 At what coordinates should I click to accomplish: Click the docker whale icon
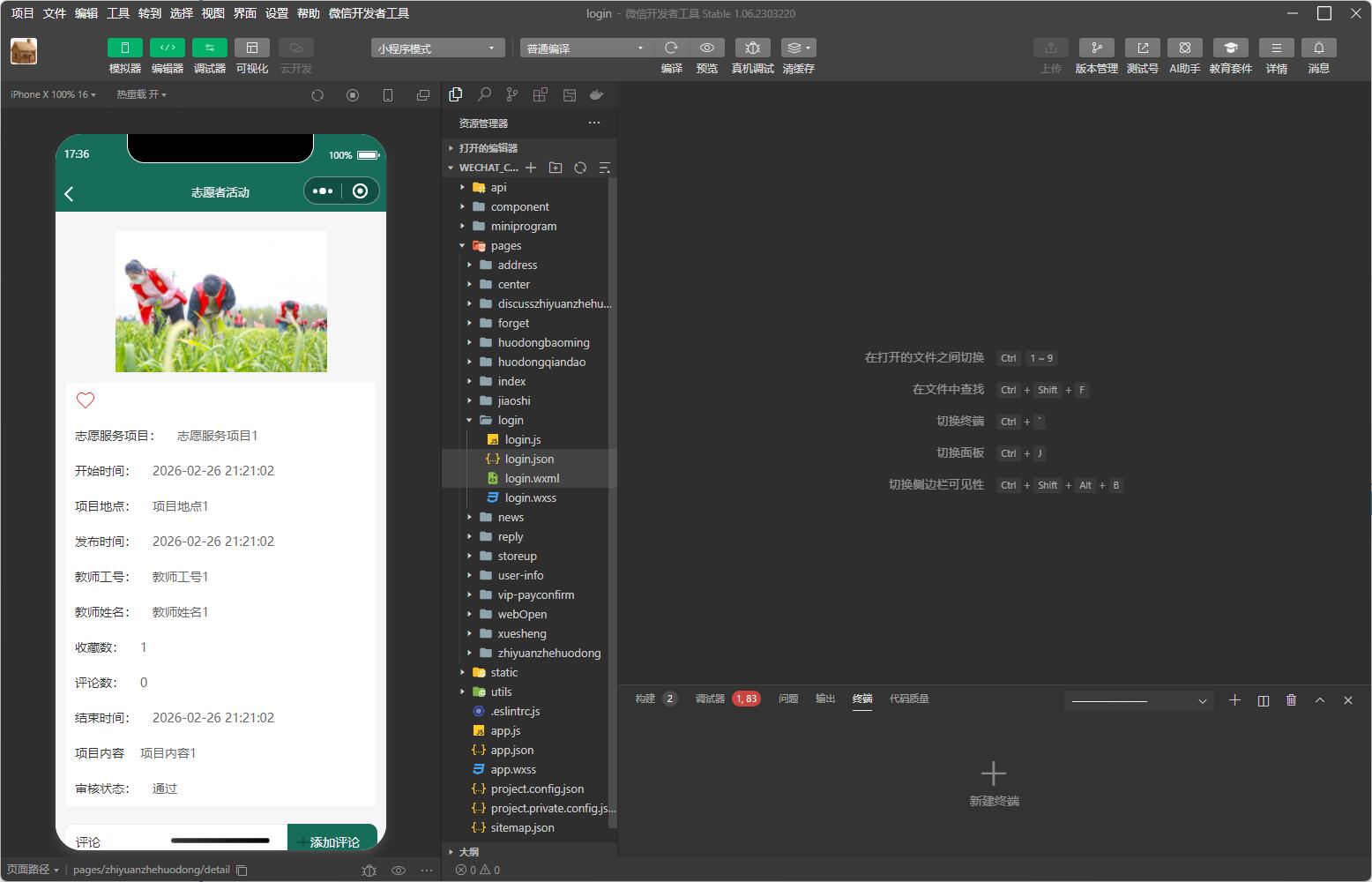pos(597,94)
